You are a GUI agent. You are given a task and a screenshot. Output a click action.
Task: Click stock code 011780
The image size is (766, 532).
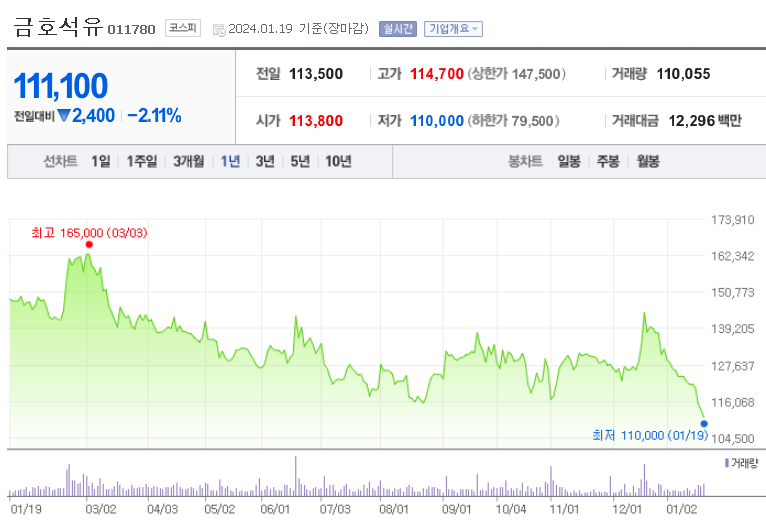click(131, 30)
